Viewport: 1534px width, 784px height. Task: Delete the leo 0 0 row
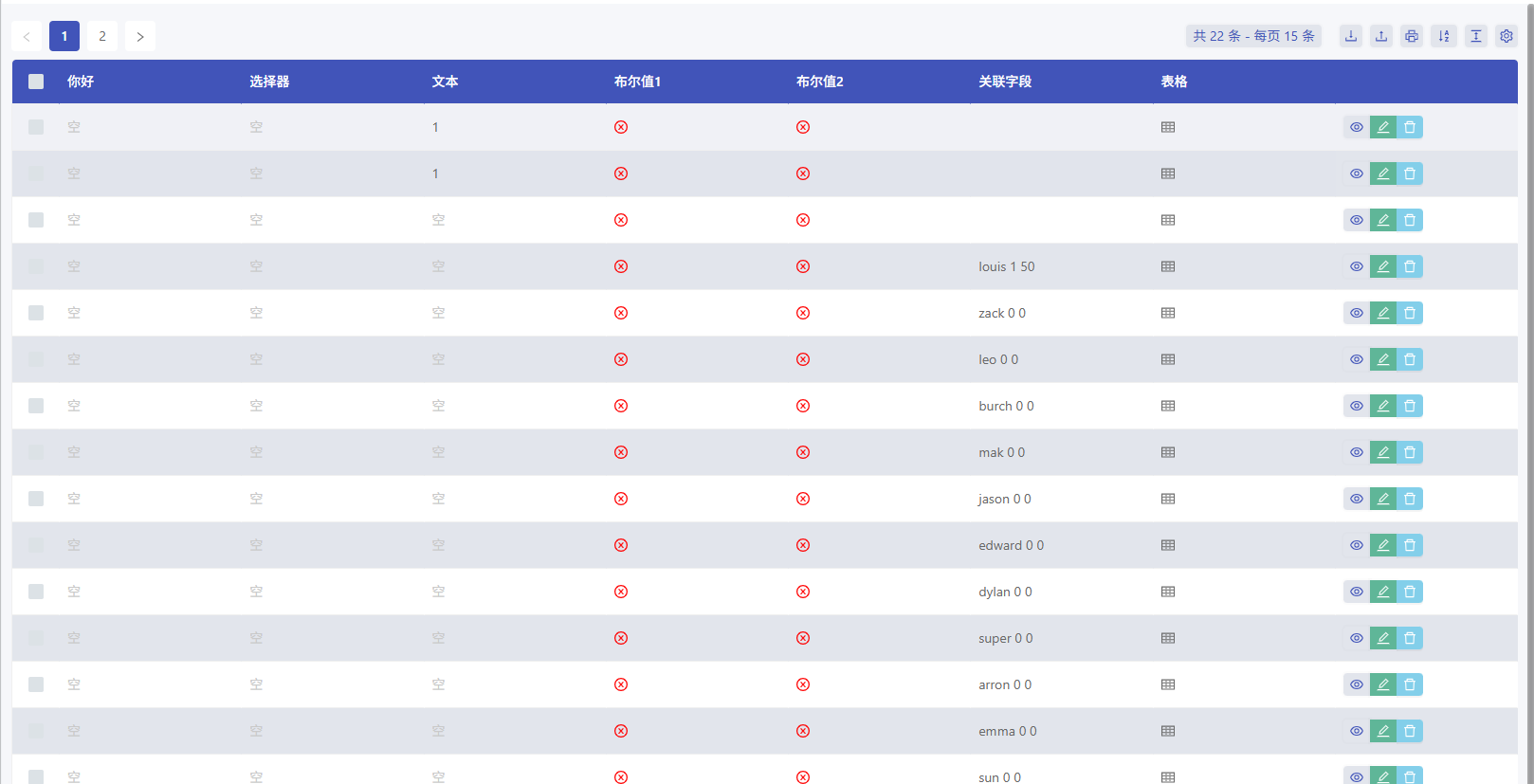point(1410,359)
